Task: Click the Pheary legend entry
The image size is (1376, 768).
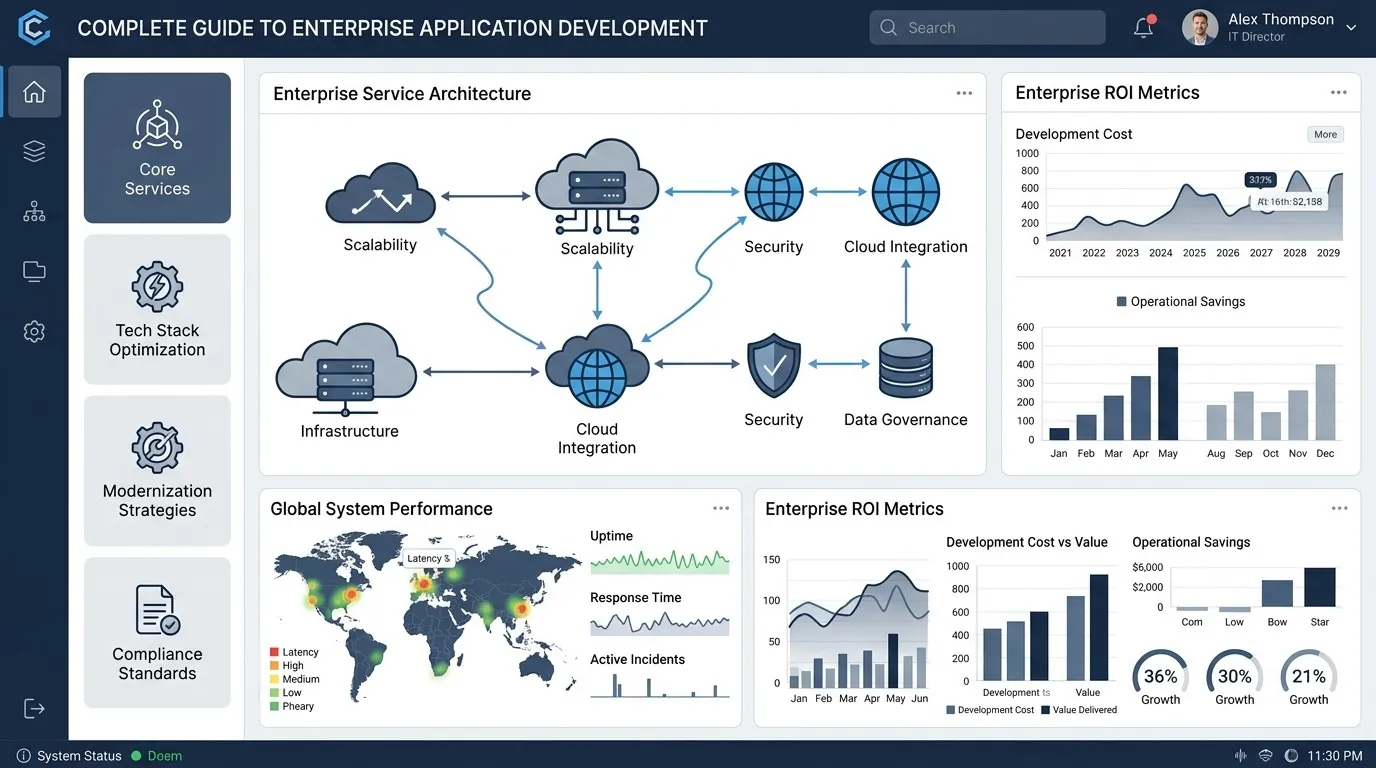Action: tap(292, 706)
